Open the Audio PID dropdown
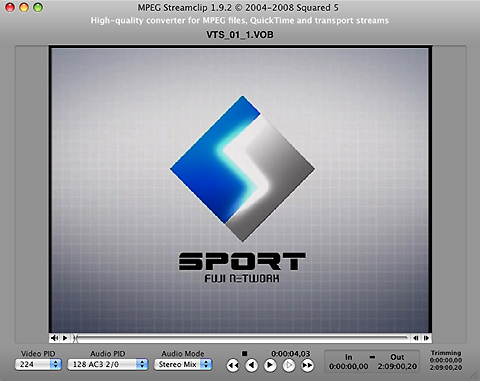Viewport: 480px width, 381px height. coord(108,364)
